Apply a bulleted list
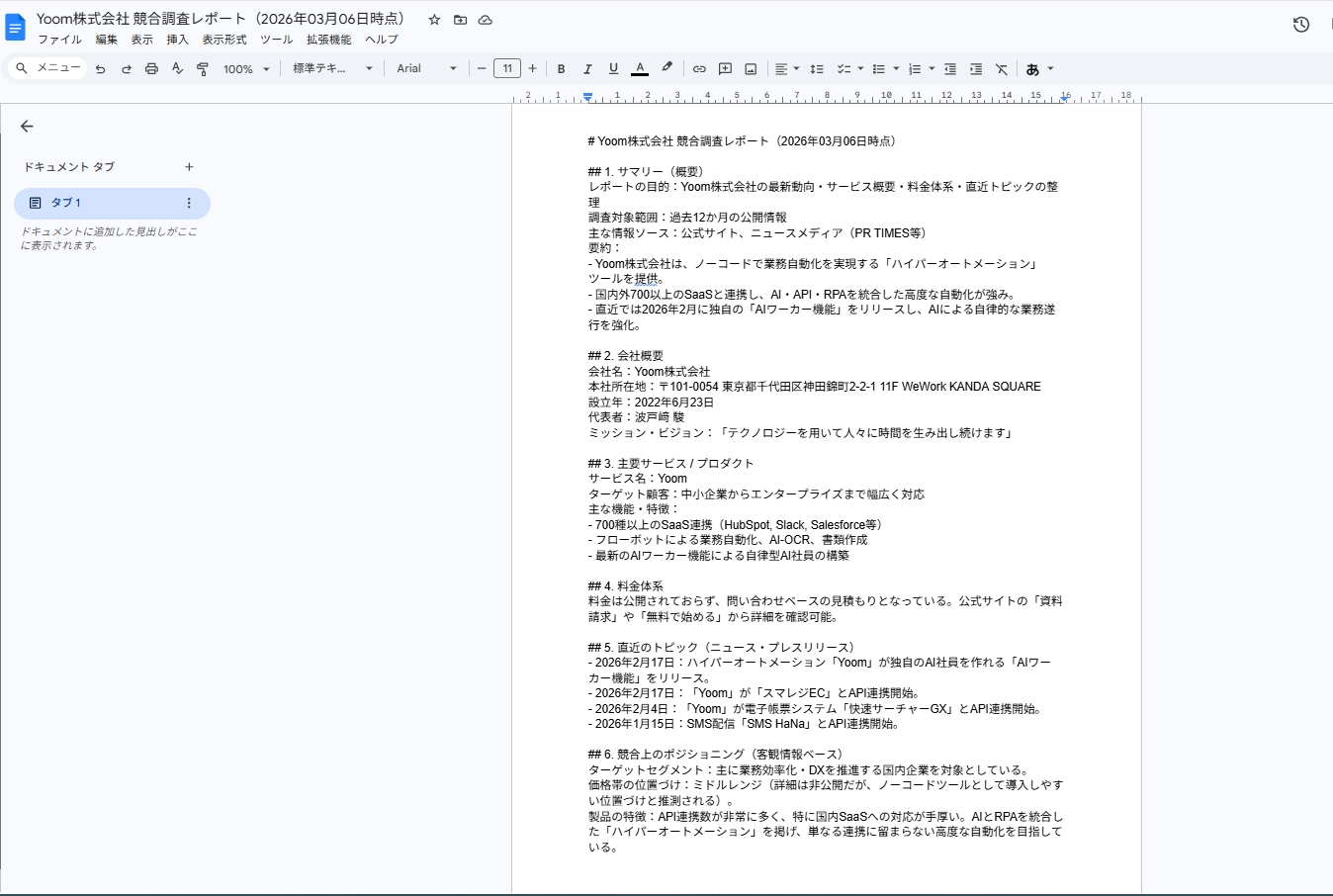Viewport: 1333px width, 896px height. 879,69
